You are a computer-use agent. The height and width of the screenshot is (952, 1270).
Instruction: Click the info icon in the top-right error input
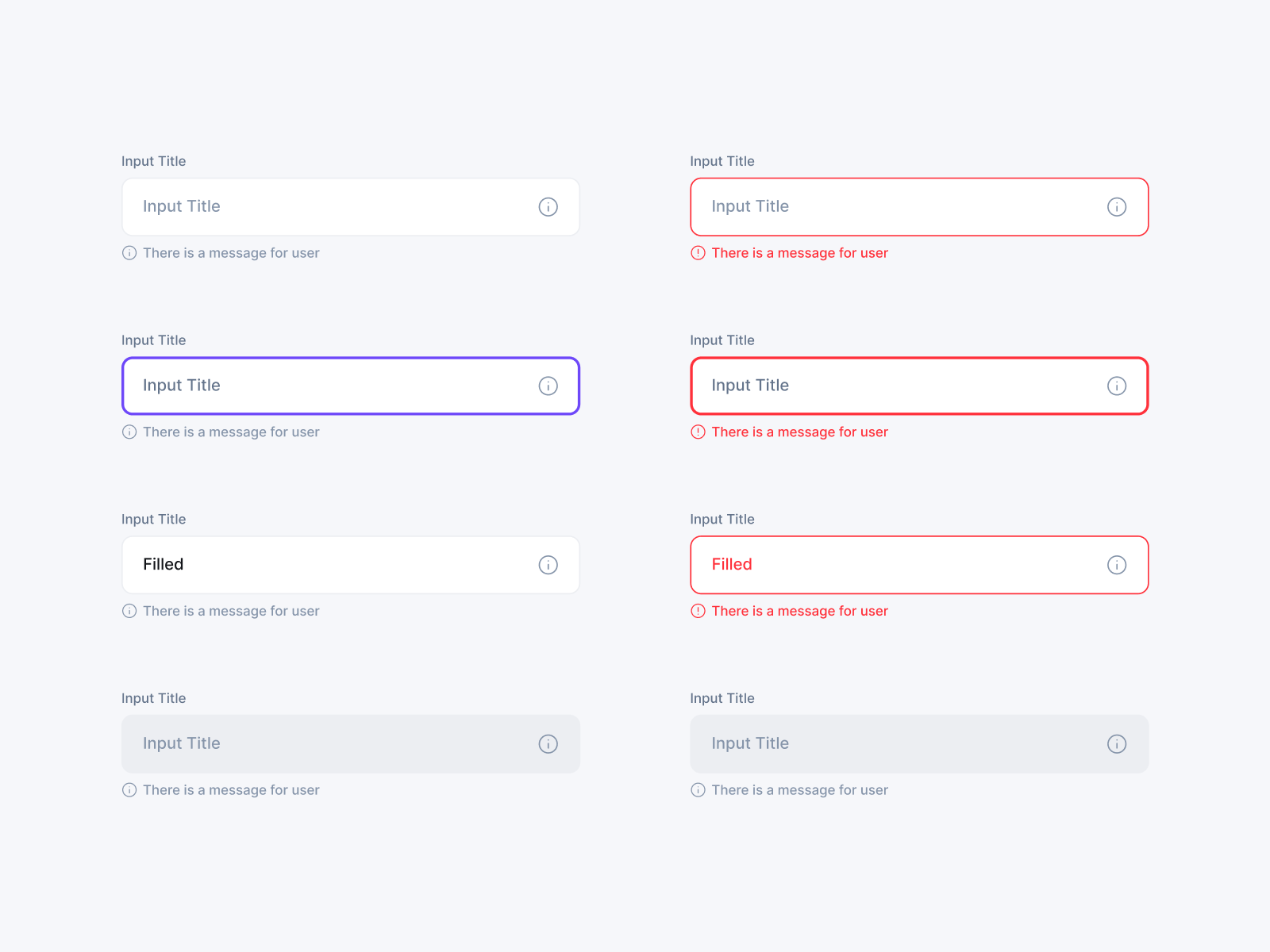pos(1117,206)
